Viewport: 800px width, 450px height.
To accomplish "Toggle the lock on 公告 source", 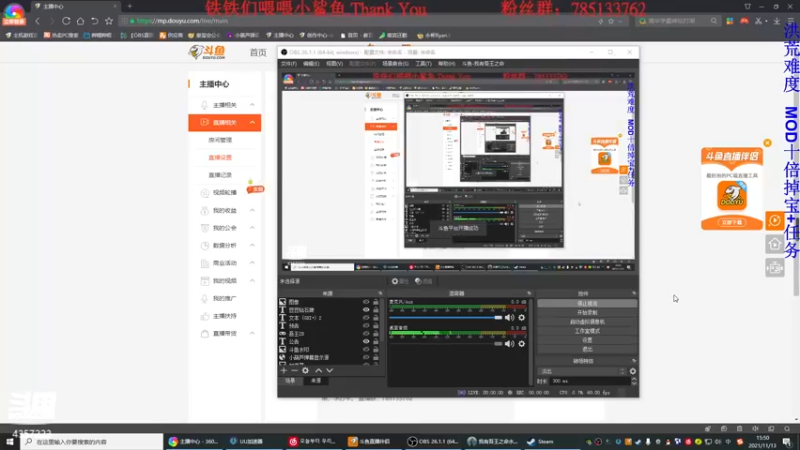I will point(376,341).
